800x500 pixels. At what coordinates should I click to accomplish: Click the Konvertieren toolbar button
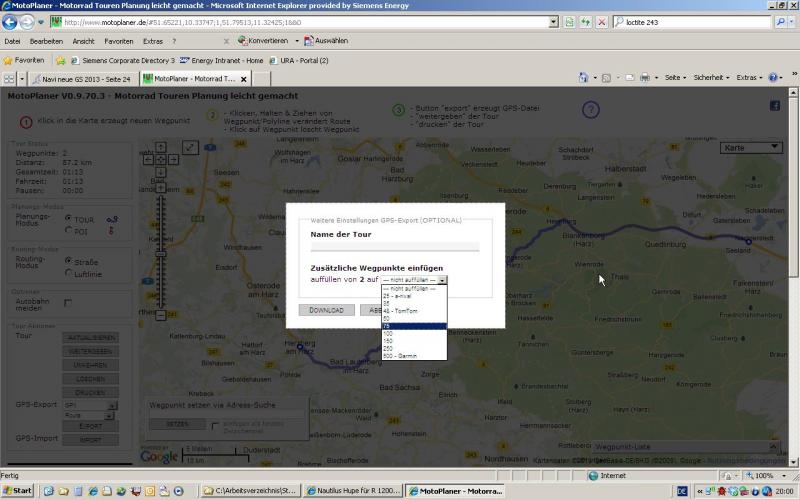(263, 41)
